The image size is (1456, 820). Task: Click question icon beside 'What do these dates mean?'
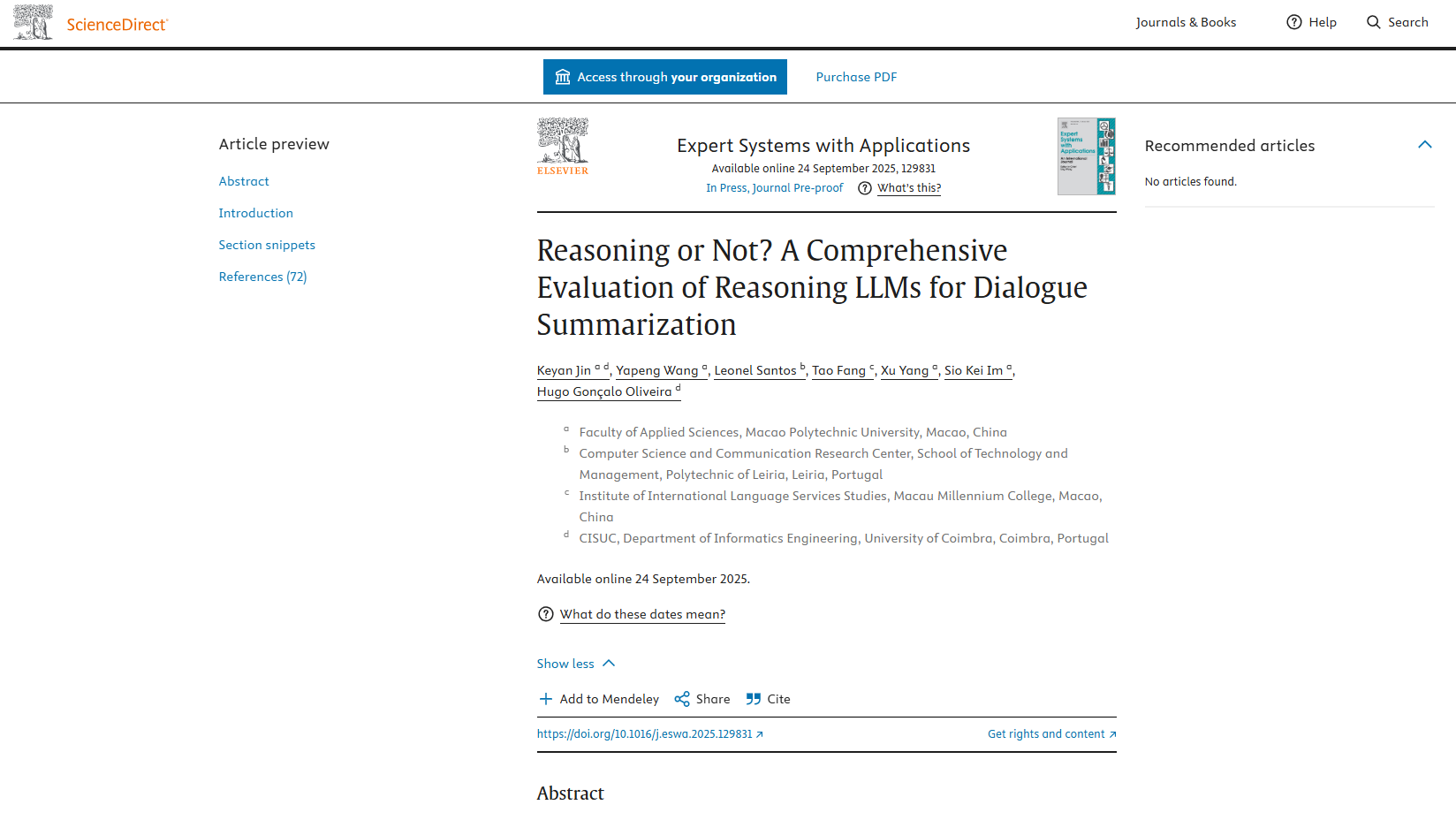[546, 614]
